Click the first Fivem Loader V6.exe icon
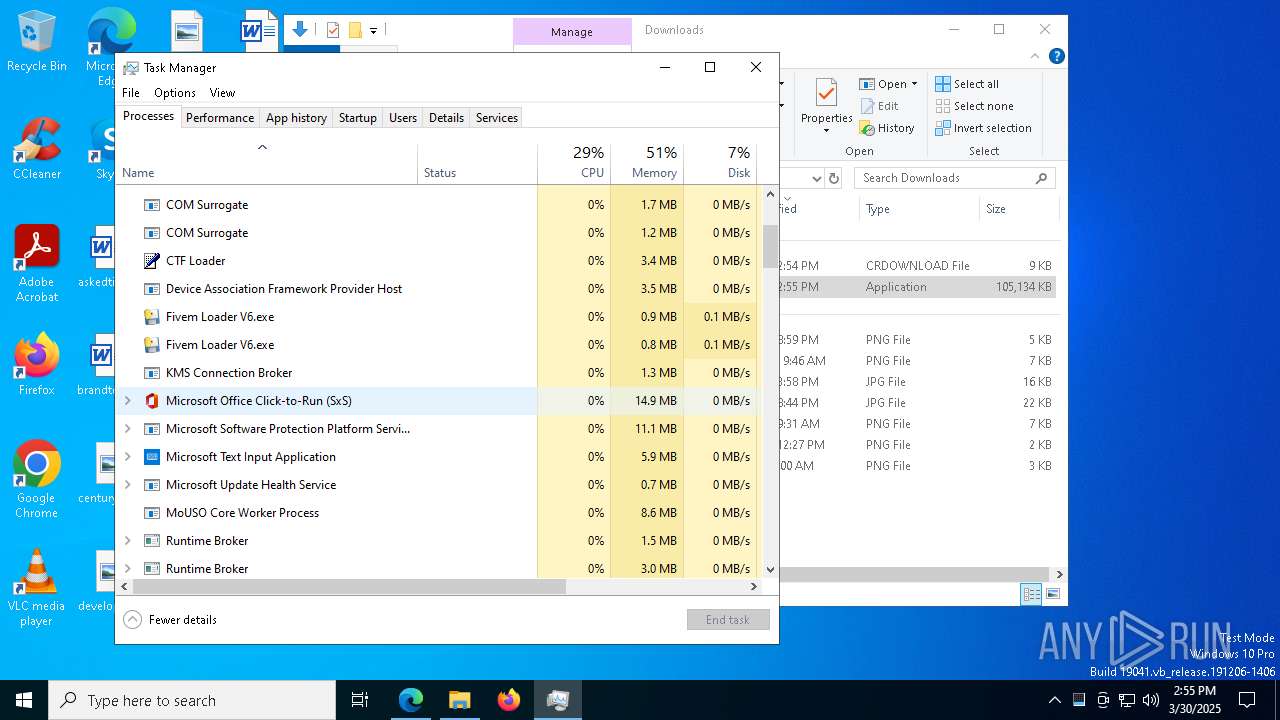1280x720 pixels. tap(152, 317)
